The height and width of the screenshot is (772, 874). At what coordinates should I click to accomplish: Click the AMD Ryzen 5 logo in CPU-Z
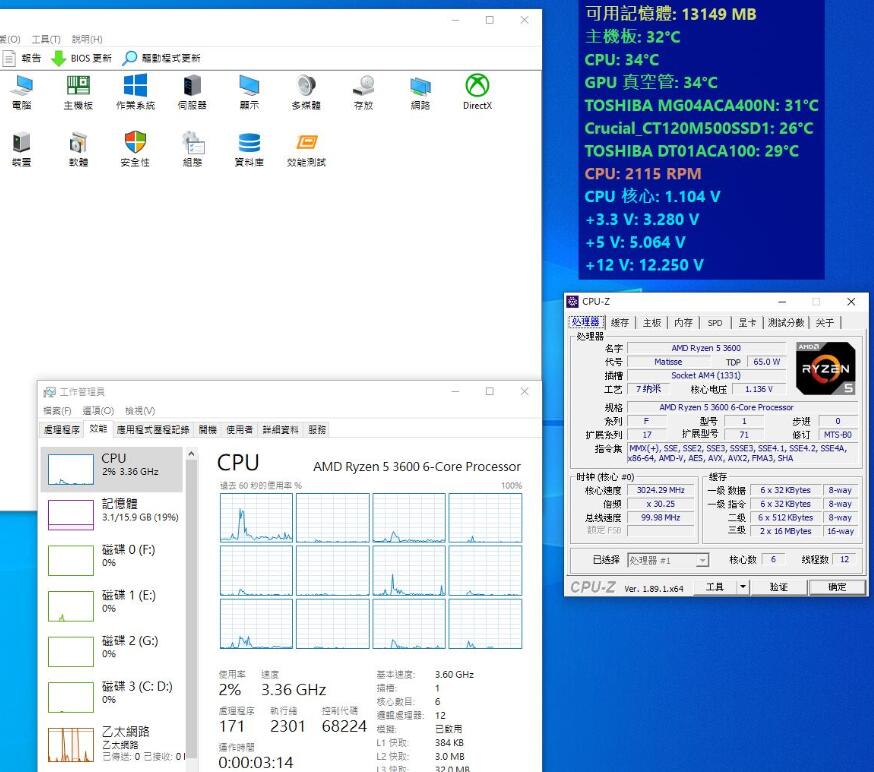click(x=826, y=369)
